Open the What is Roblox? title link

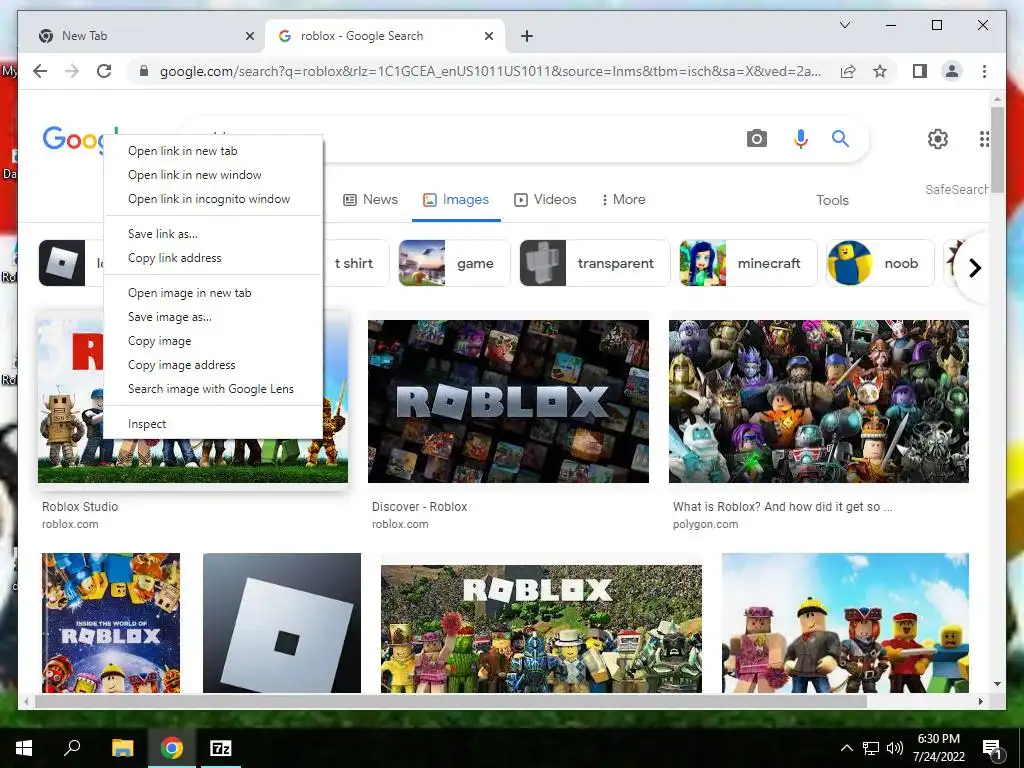tap(782, 507)
